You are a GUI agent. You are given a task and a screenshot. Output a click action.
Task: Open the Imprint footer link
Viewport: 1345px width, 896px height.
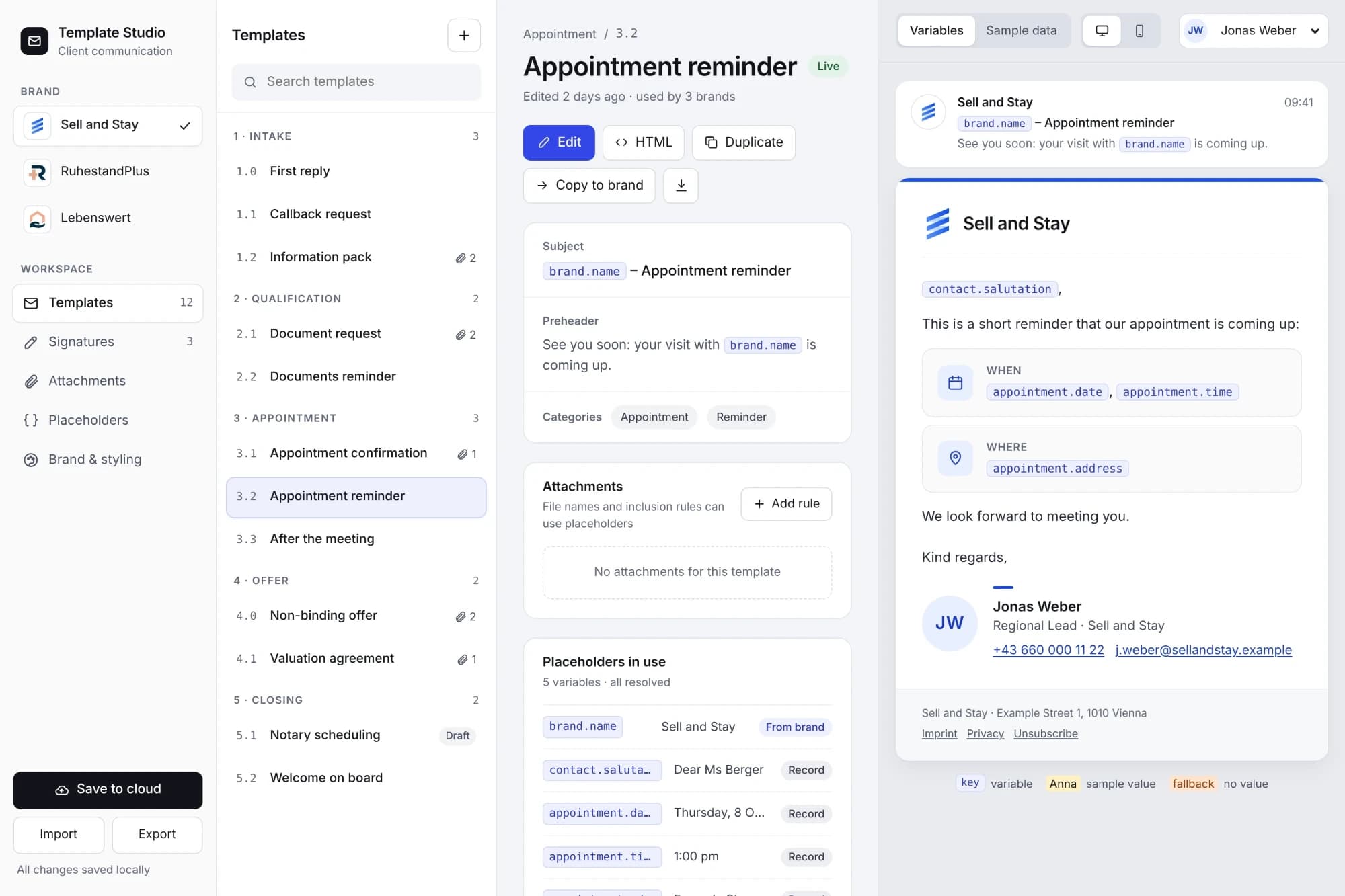pyautogui.click(x=939, y=734)
